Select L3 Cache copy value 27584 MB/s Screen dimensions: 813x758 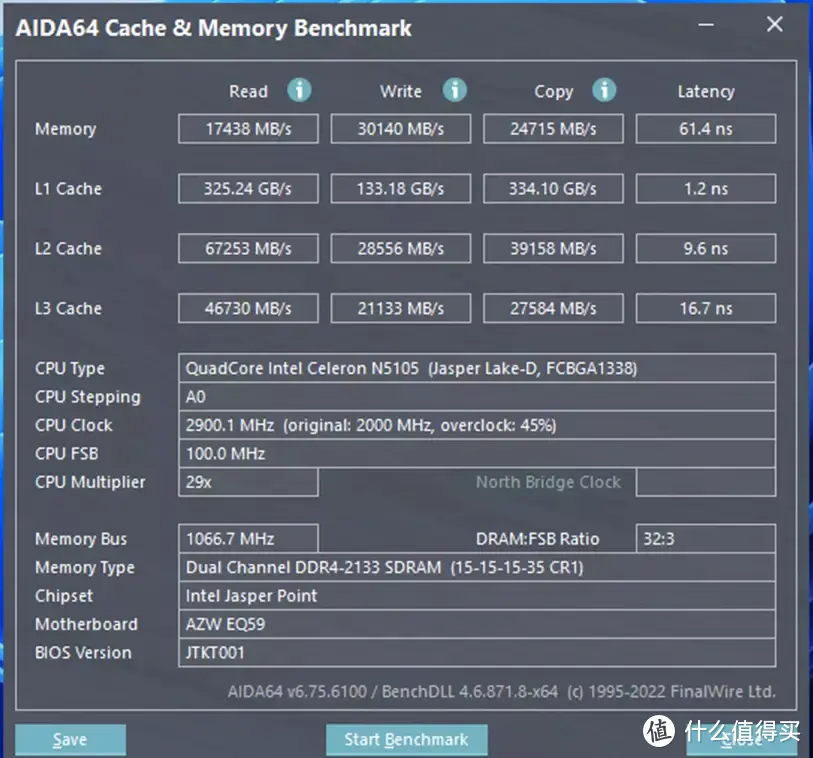553,308
